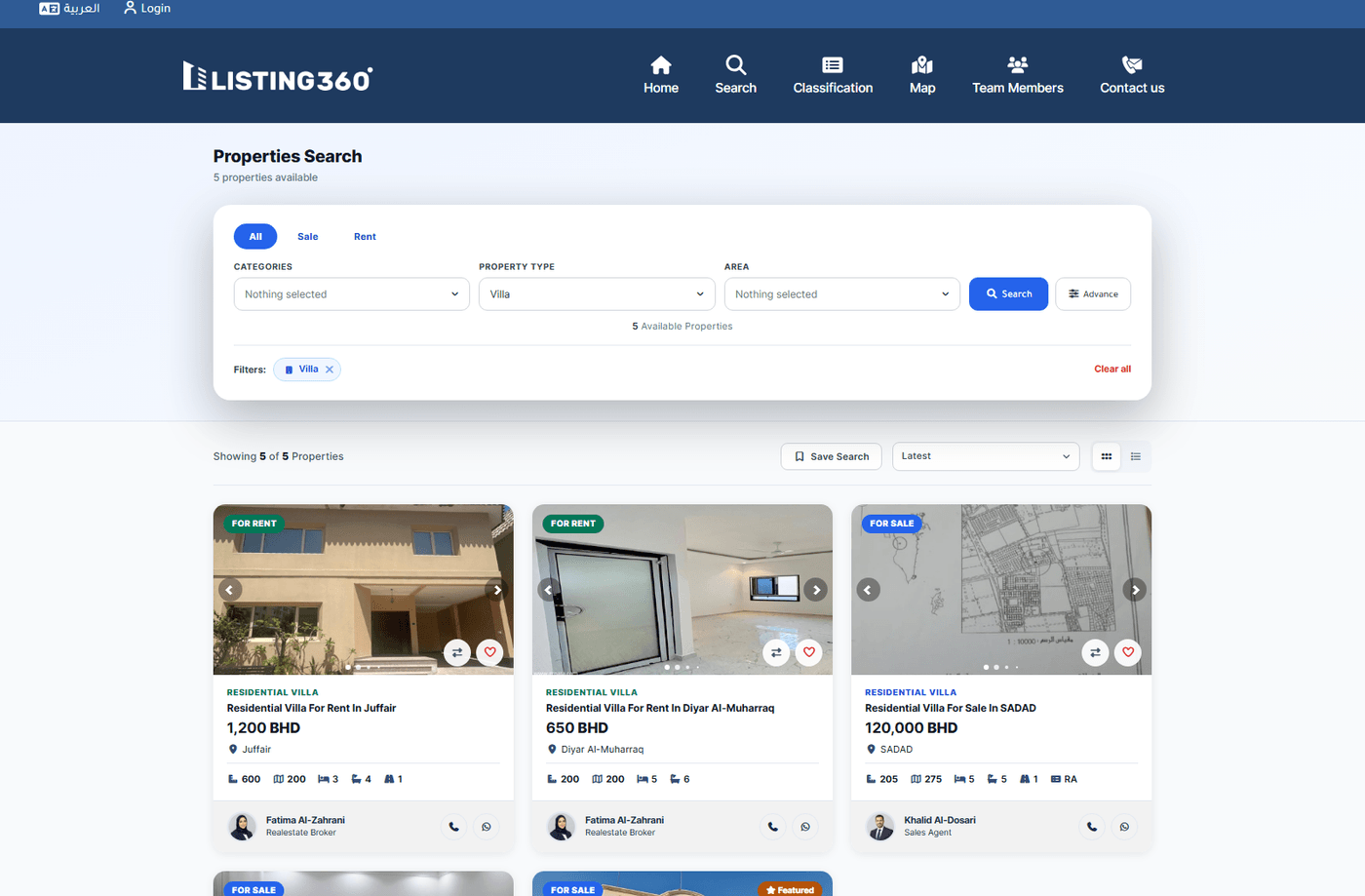Click 650 BHD price
This screenshot has width=1365, height=896.
(577, 728)
